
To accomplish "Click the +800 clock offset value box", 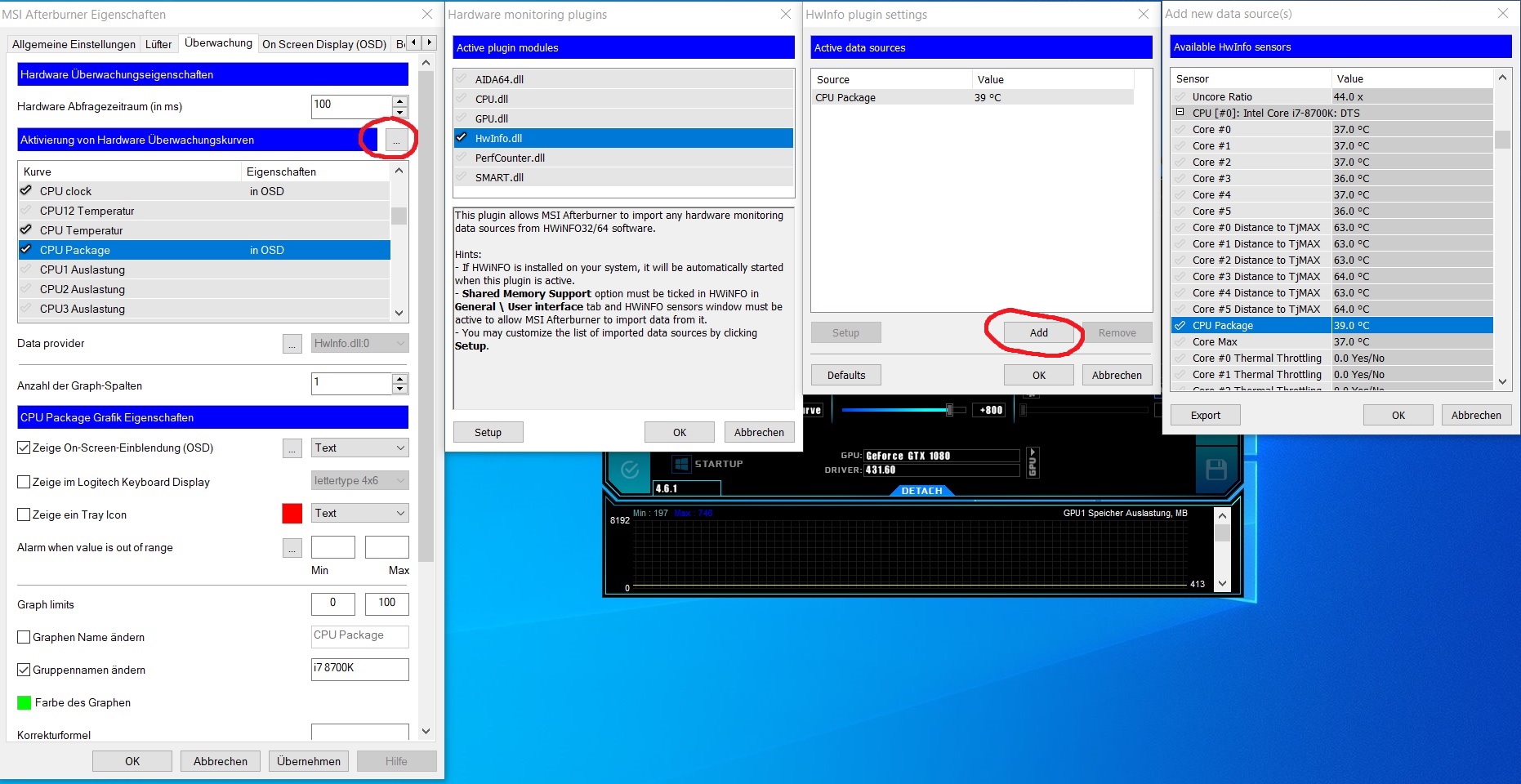I will pyautogui.click(x=991, y=410).
